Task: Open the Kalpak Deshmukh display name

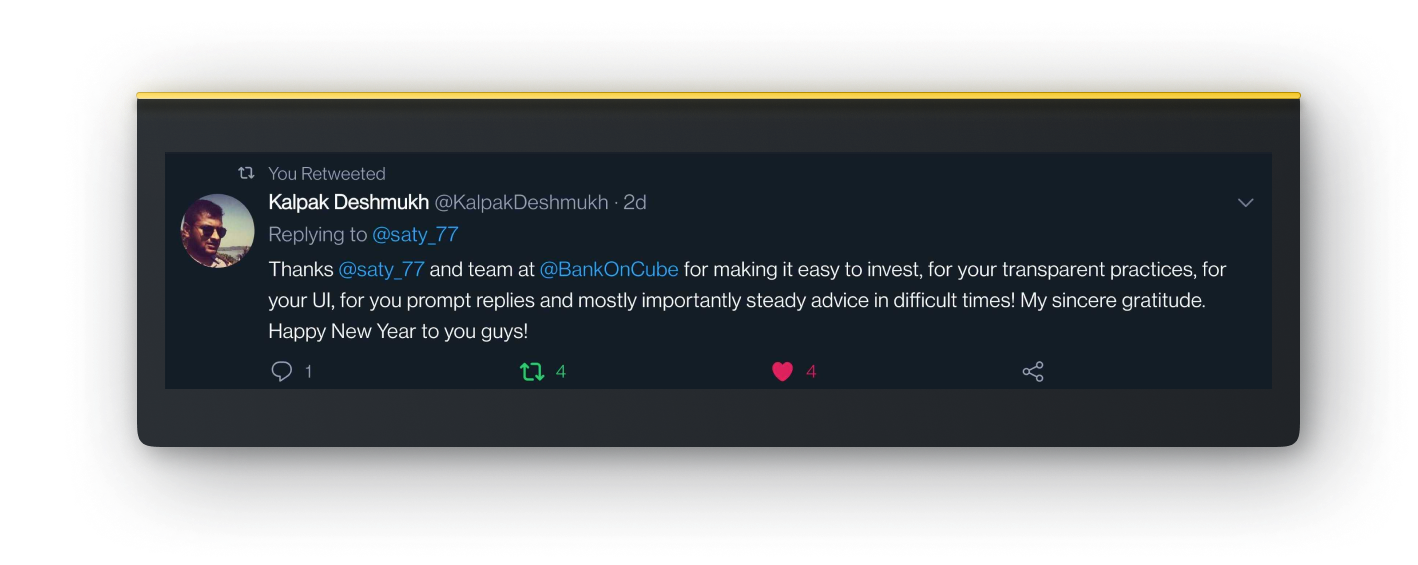Action: (348, 202)
